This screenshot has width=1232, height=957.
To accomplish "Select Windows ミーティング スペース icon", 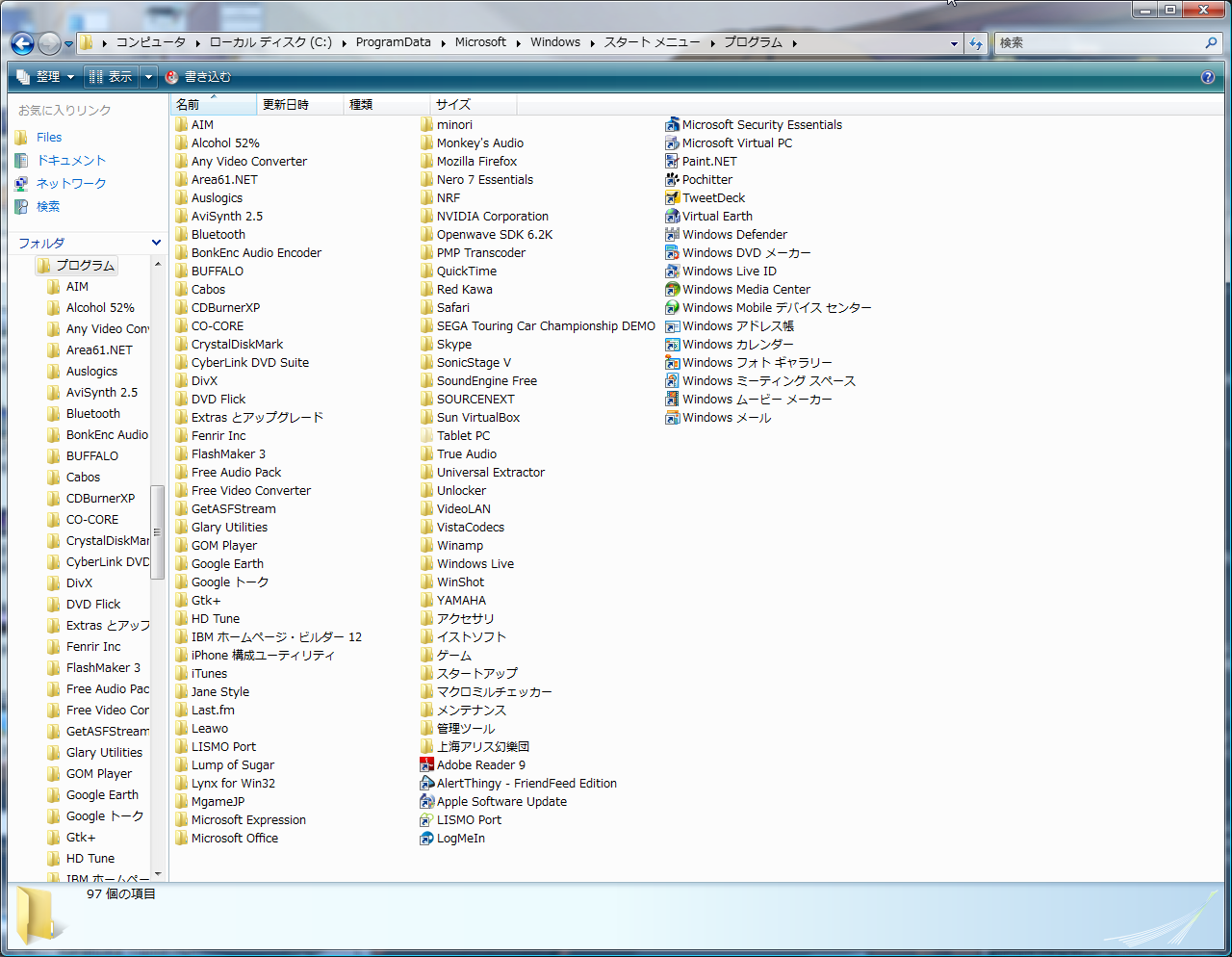I will point(672,381).
